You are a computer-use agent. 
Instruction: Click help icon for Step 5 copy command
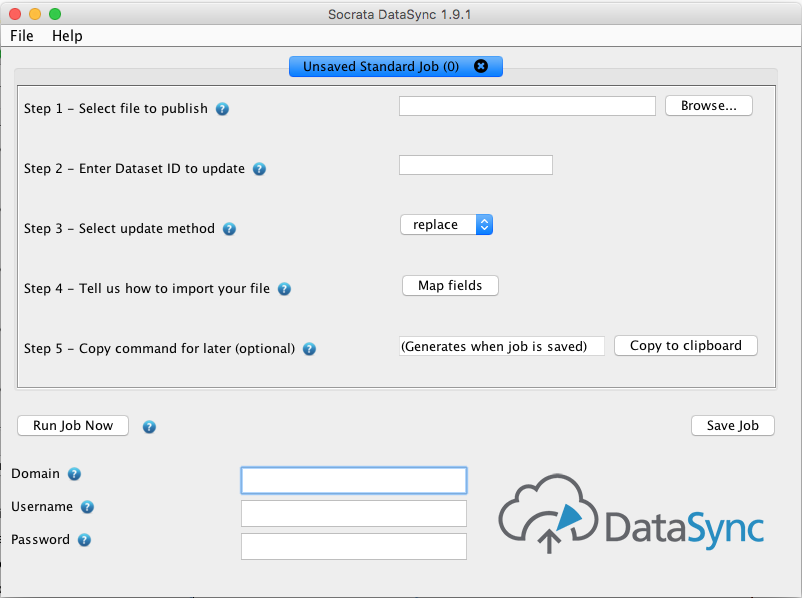(x=309, y=349)
